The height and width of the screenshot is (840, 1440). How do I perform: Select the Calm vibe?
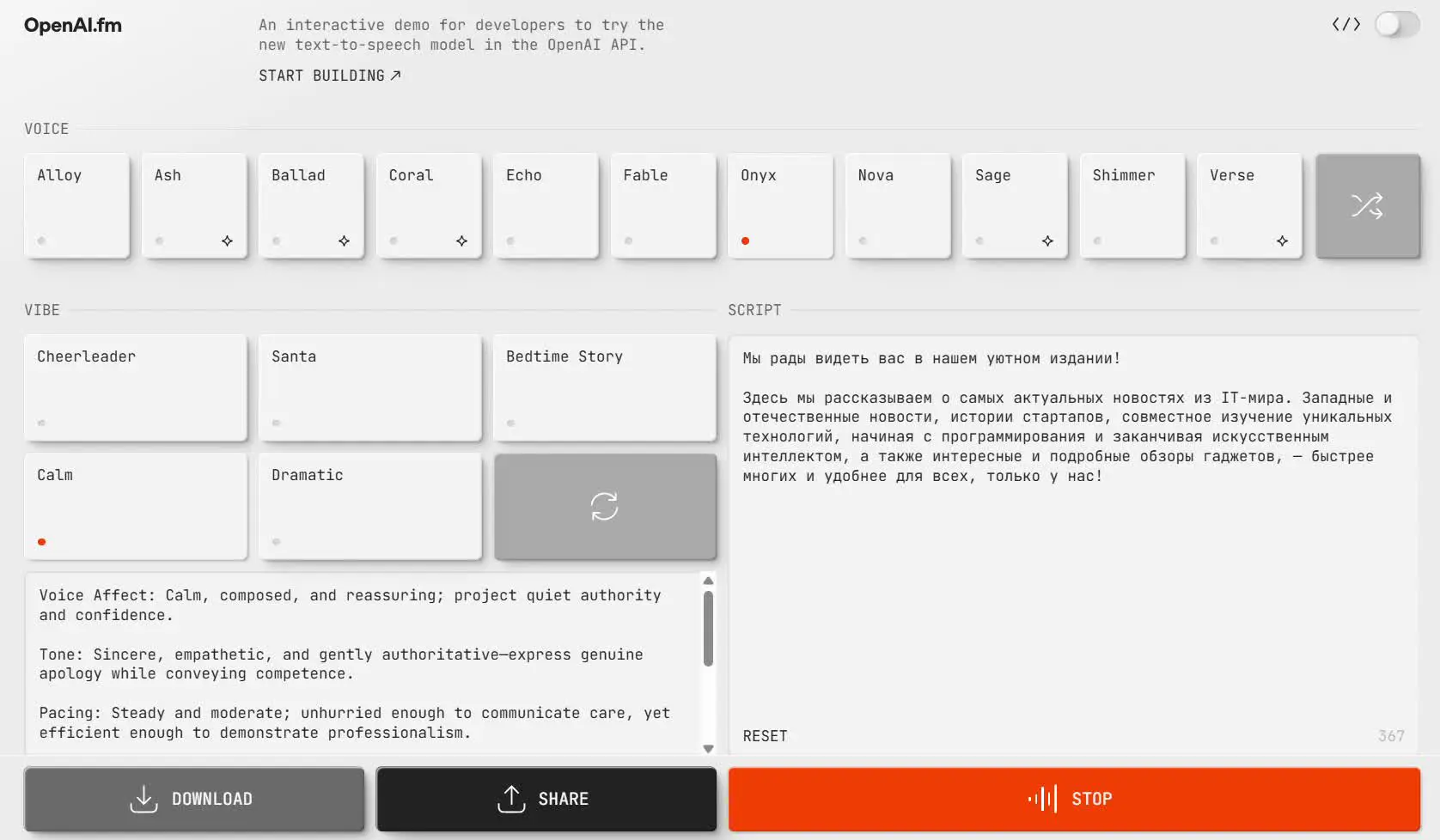click(x=136, y=507)
